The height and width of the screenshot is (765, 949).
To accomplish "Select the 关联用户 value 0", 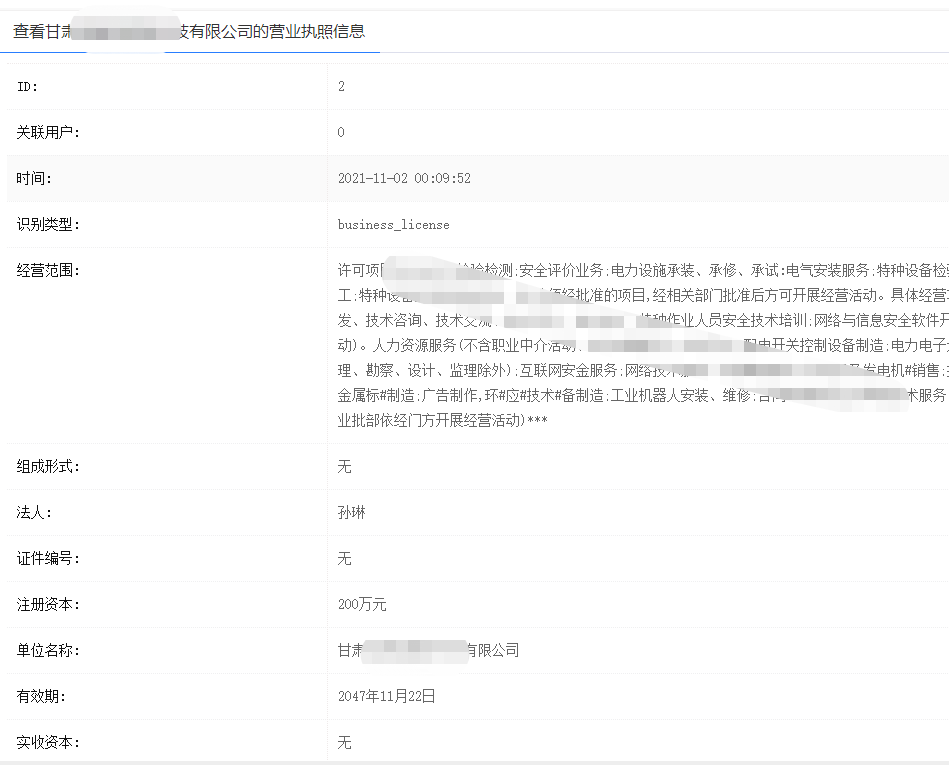I will tap(341, 133).
